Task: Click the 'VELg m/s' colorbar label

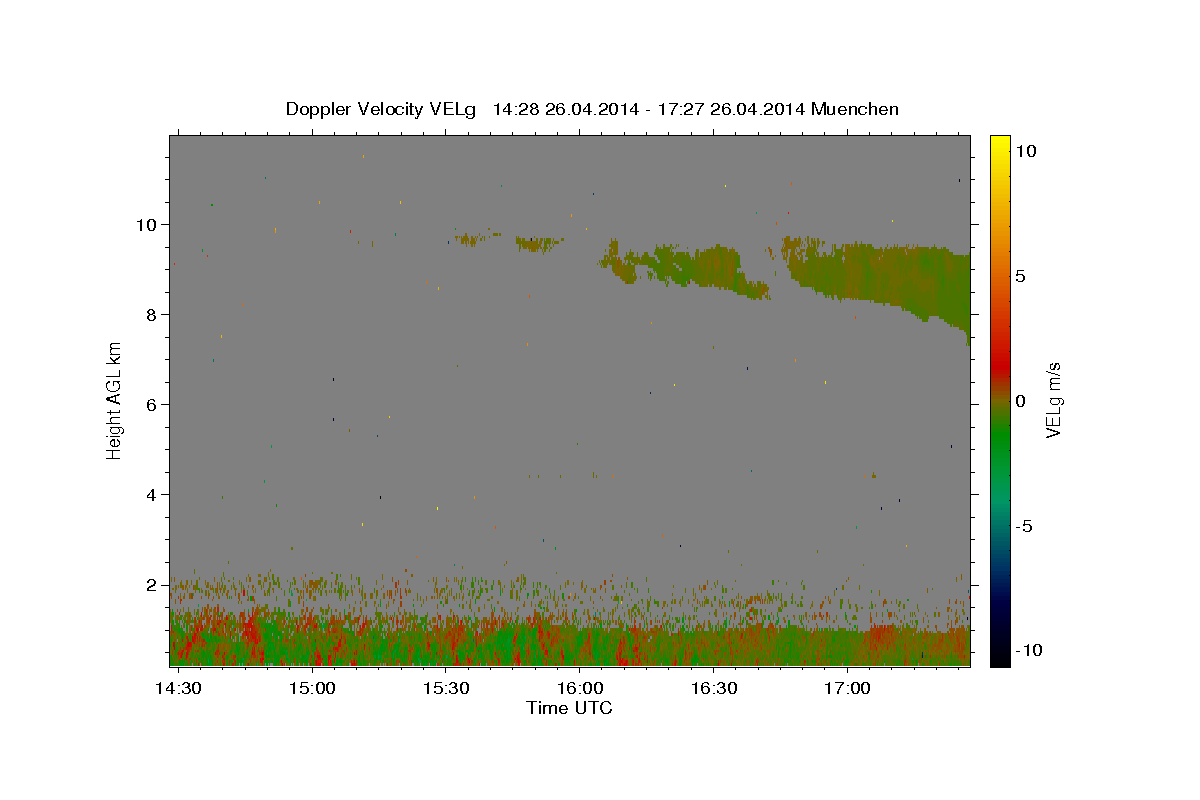Action: (1053, 401)
